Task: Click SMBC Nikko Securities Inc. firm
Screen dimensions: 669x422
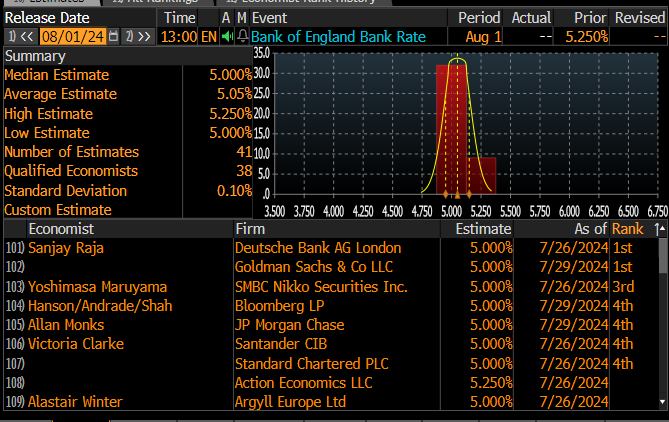Action: [x=321, y=287]
